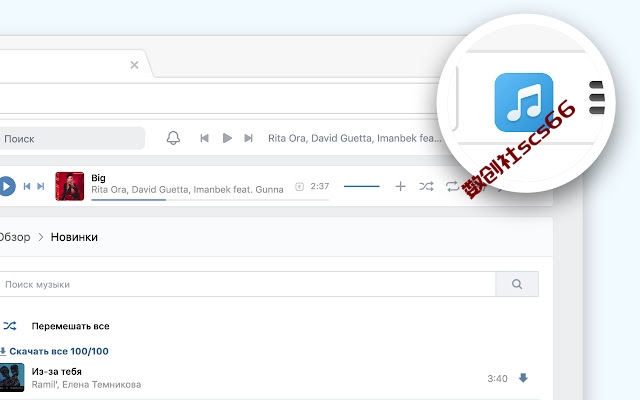Select the song title Big
The width and height of the screenshot is (640, 400).
point(98,178)
